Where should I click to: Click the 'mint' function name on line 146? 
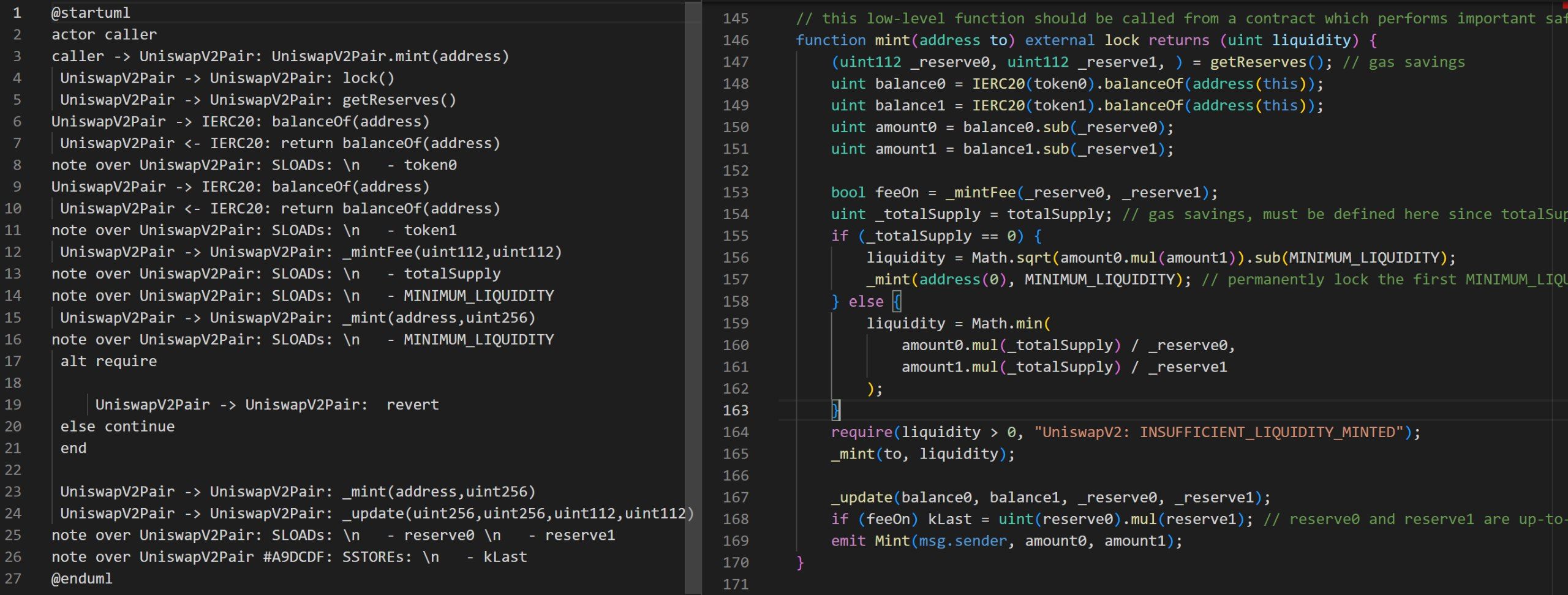892,40
